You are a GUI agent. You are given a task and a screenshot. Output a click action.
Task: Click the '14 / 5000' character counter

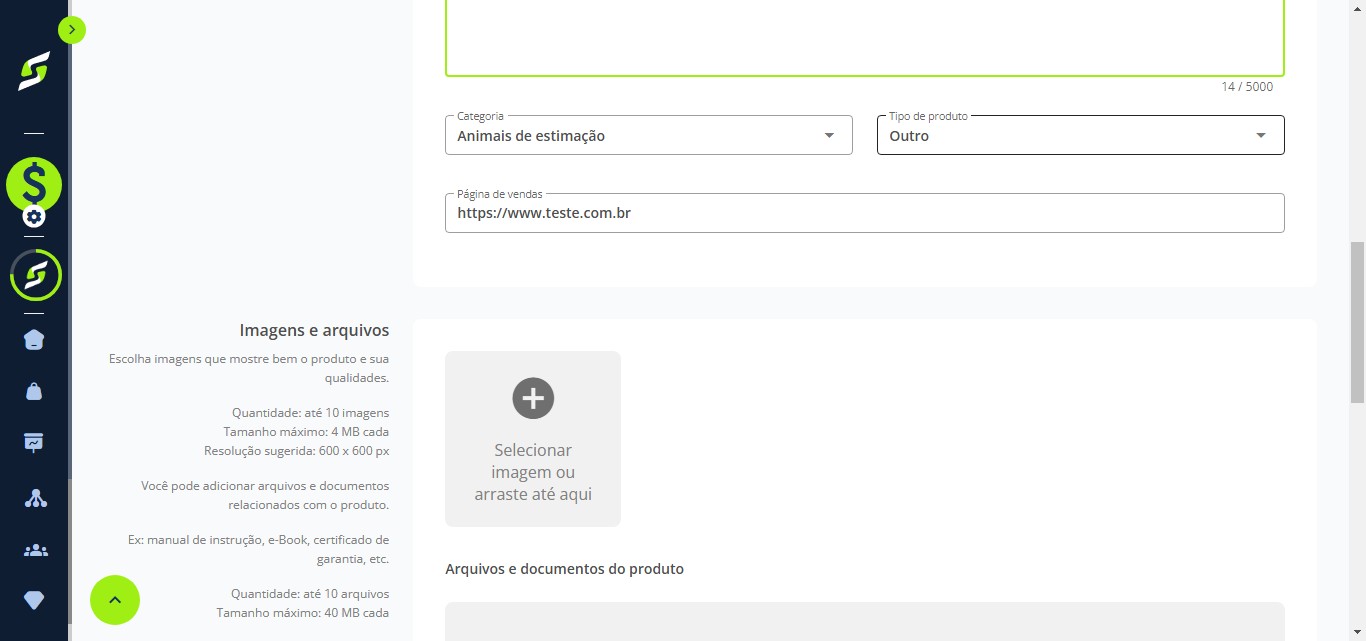[x=1247, y=87]
